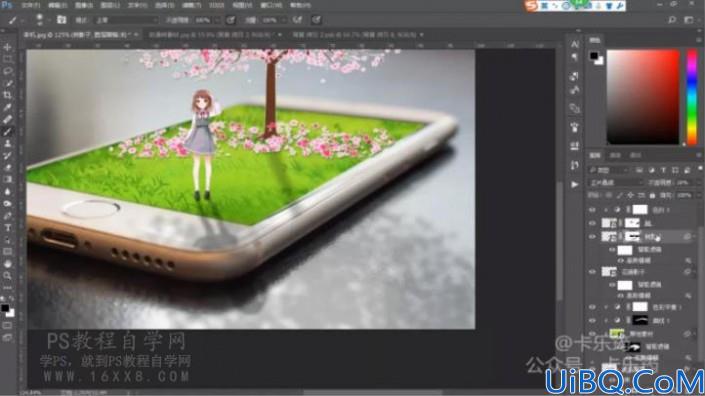Toggle eye of the topmost adjustment layer
The width and height of the screenshot is (705, 396).
coord(592,210)
